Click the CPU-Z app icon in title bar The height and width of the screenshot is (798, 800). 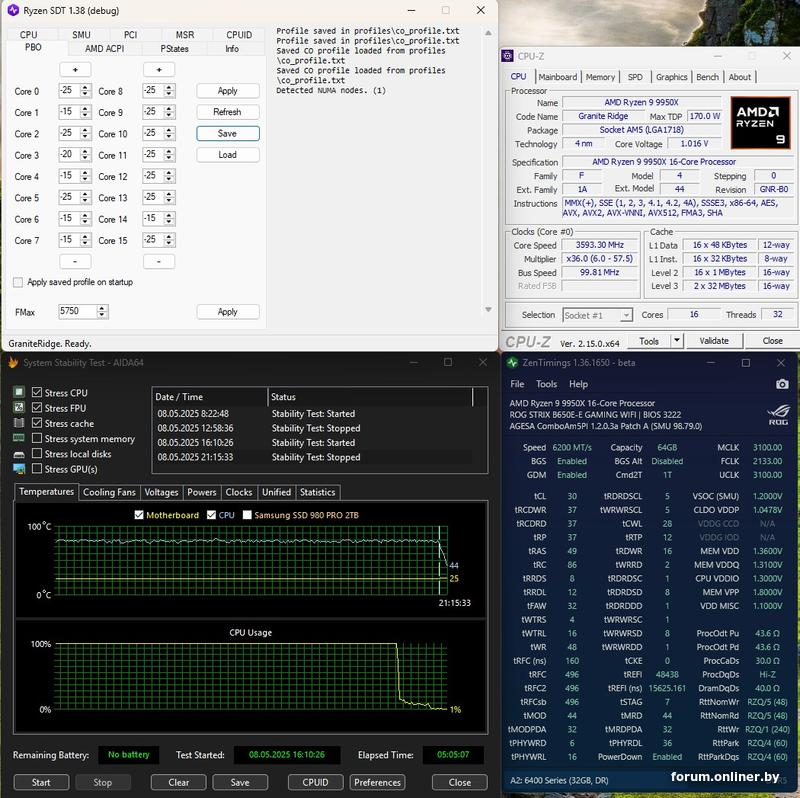507,56
